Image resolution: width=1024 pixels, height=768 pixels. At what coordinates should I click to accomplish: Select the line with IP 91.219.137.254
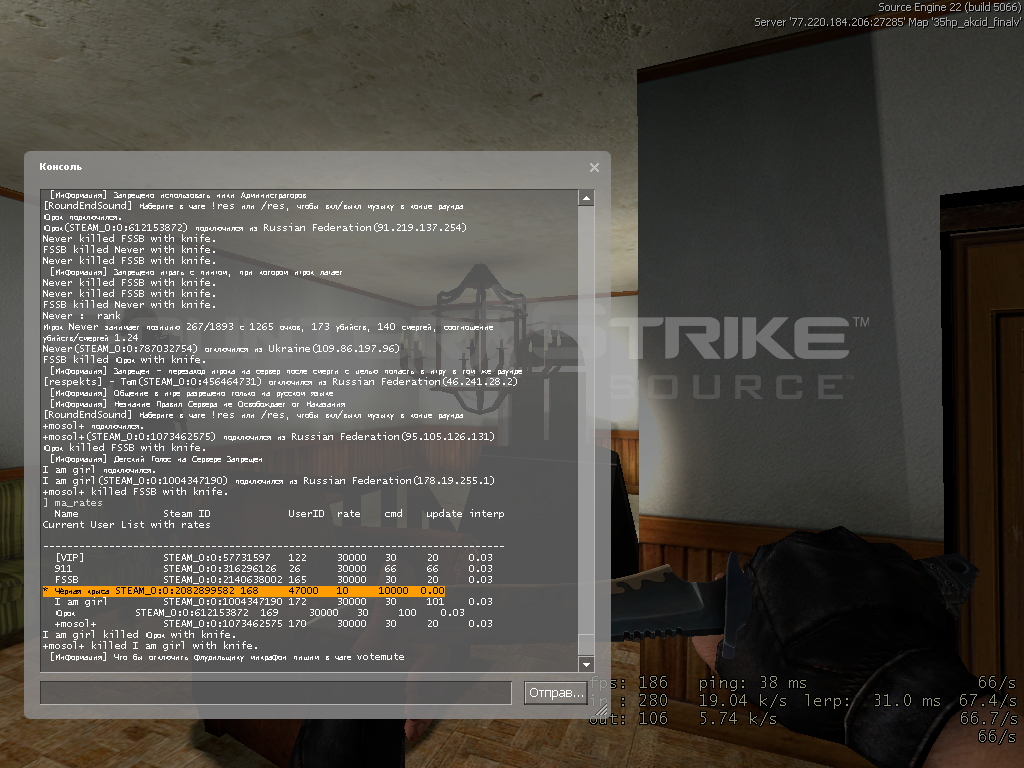(255, 228)
